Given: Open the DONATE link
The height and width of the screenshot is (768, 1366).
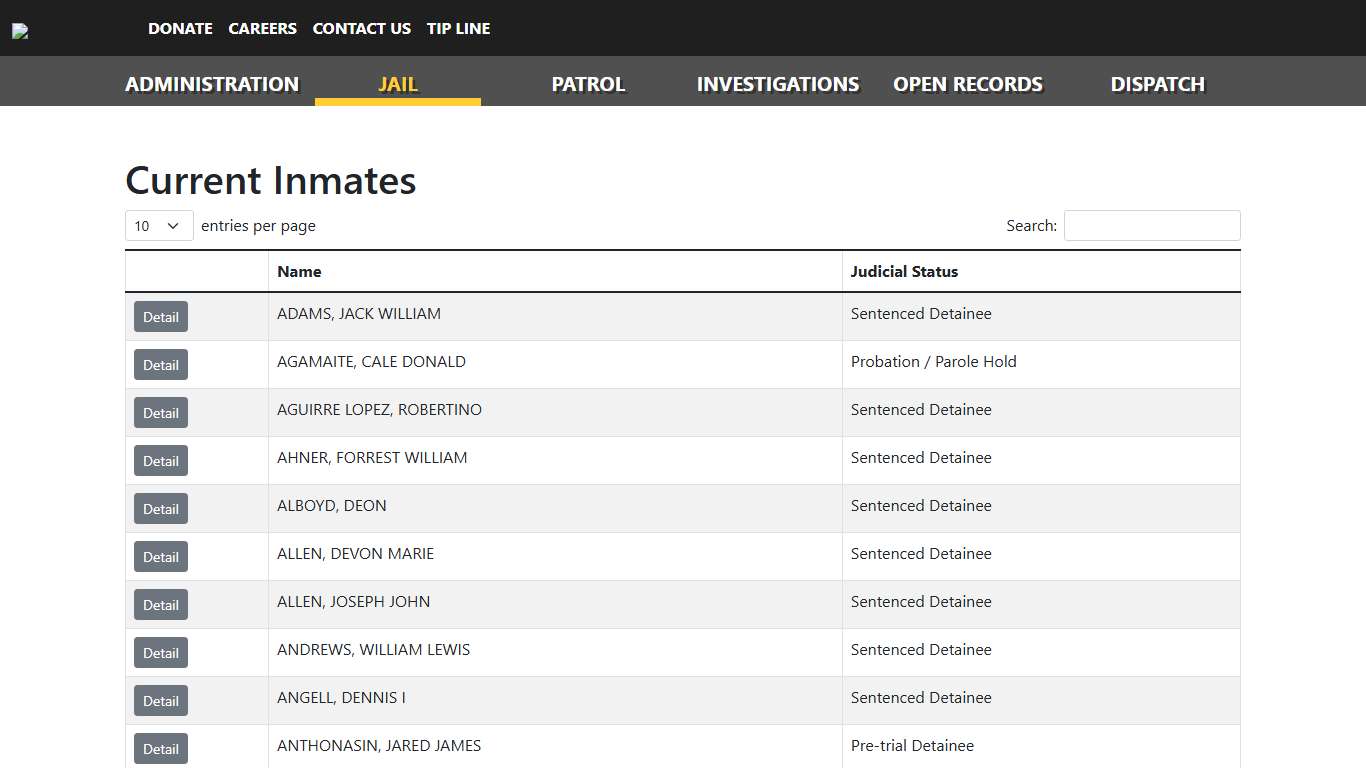Looking at the screenshot, I should (180, 28).
